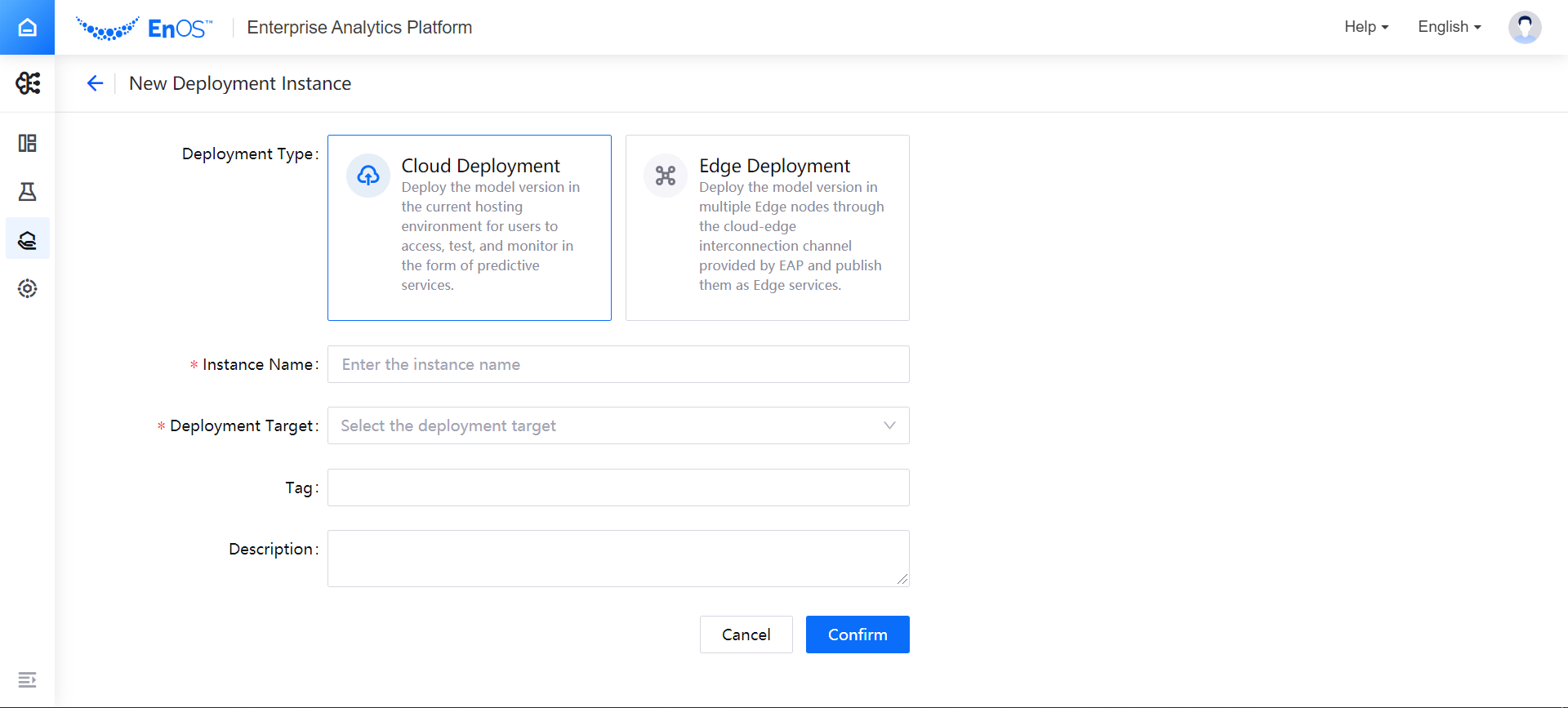Screen dimensions: 1568x708
Task: Click the home icon in top-left corner
Action: point(27,27)
